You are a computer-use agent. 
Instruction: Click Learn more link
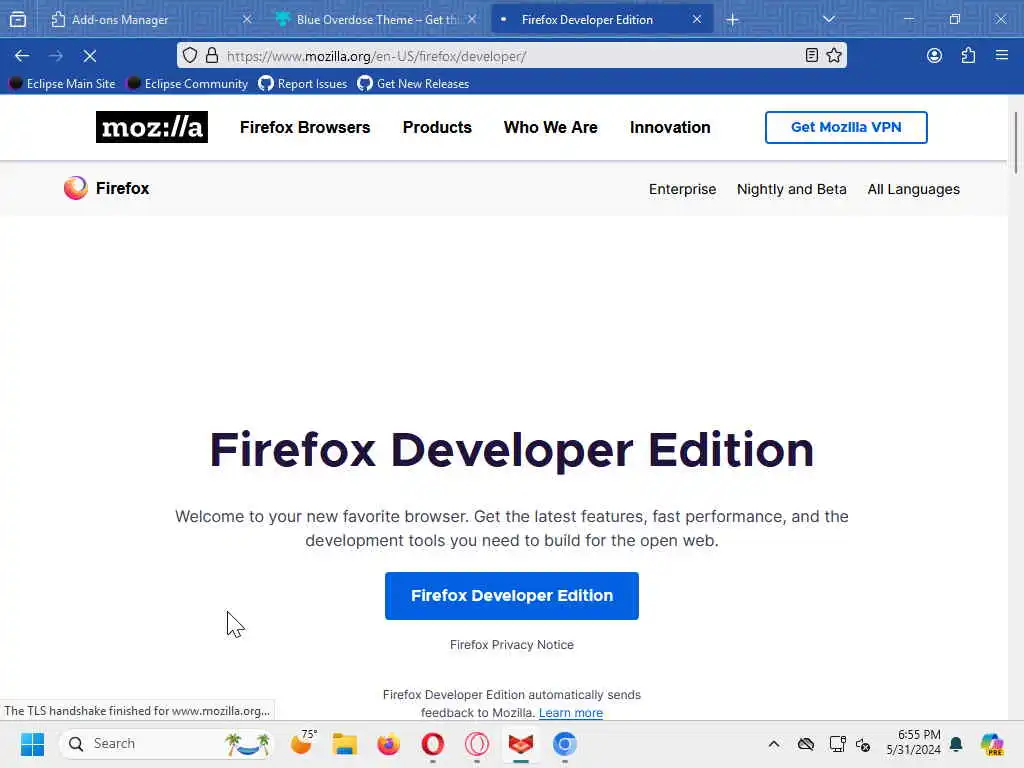(571, 712)
